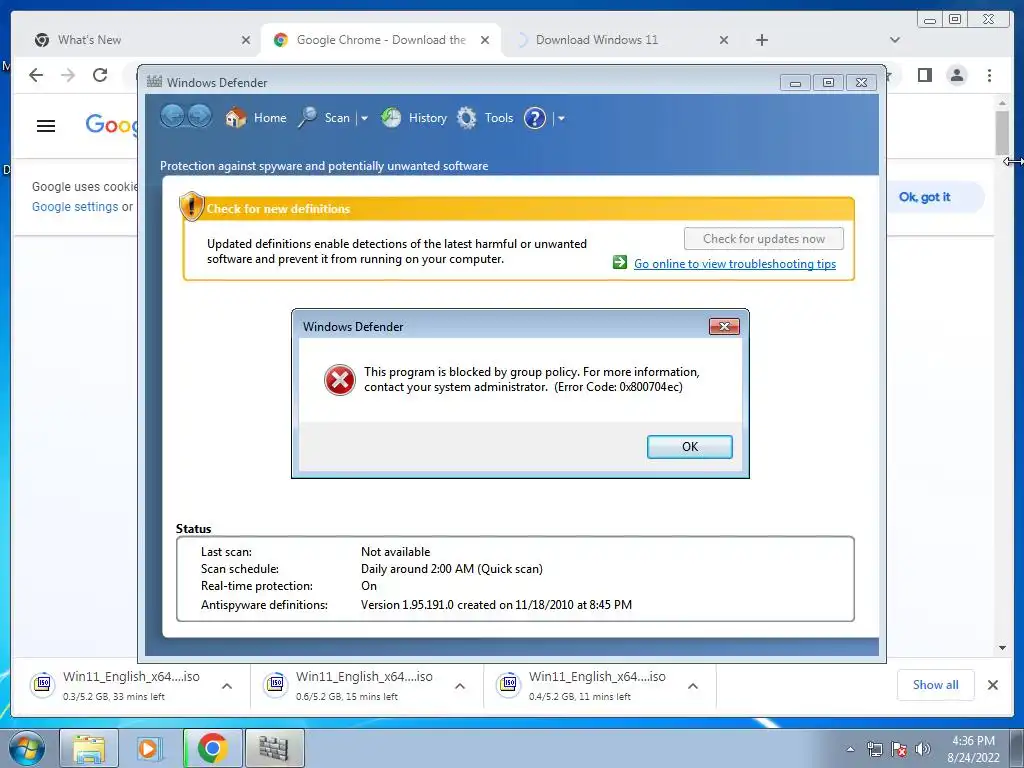1024x768 pixels.
Task: Open Chrome three-dot menu
Action: [x=989, y=75]
